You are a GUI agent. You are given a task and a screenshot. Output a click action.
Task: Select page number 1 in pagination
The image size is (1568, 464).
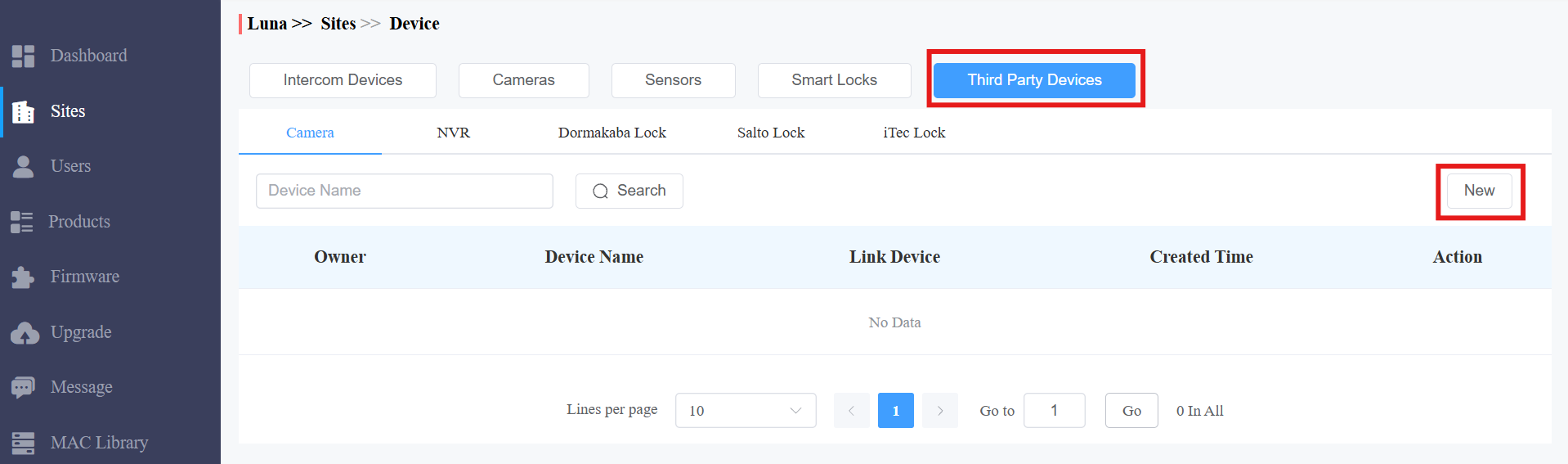click(896, 410)
